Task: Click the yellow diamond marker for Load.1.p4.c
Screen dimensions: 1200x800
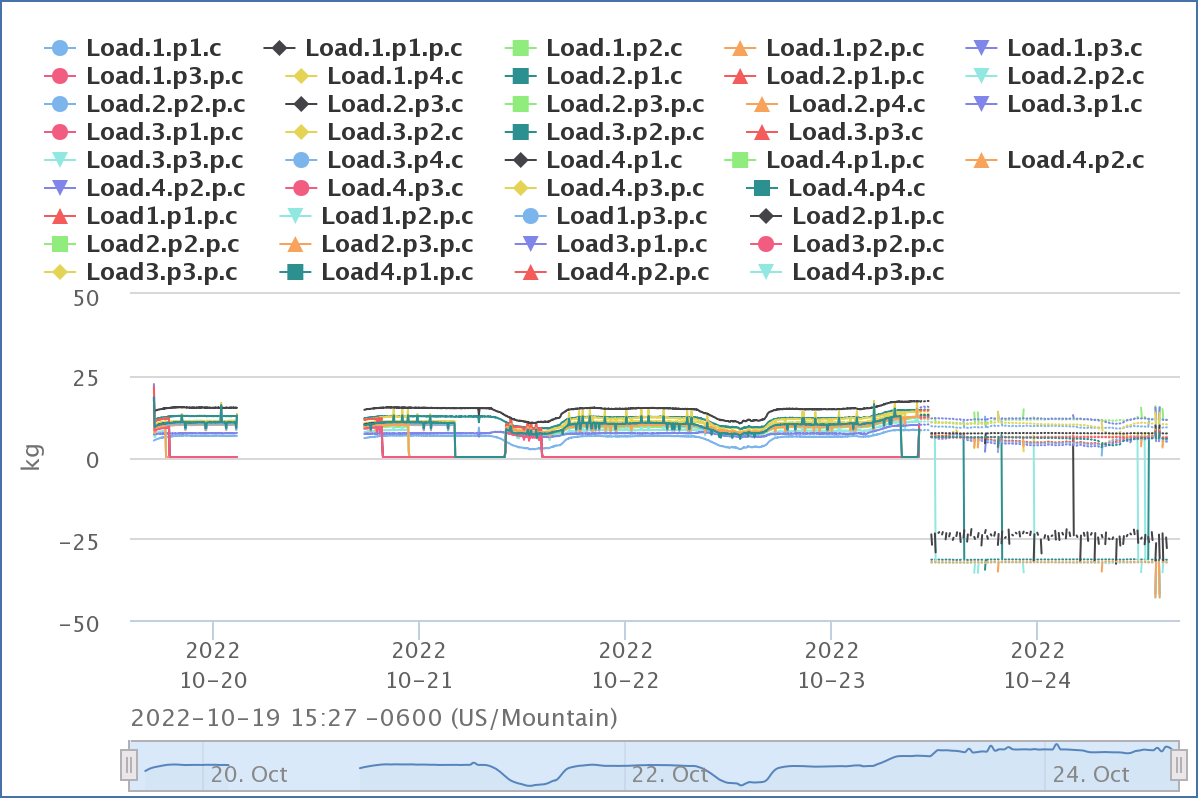Action: point(300,75)
